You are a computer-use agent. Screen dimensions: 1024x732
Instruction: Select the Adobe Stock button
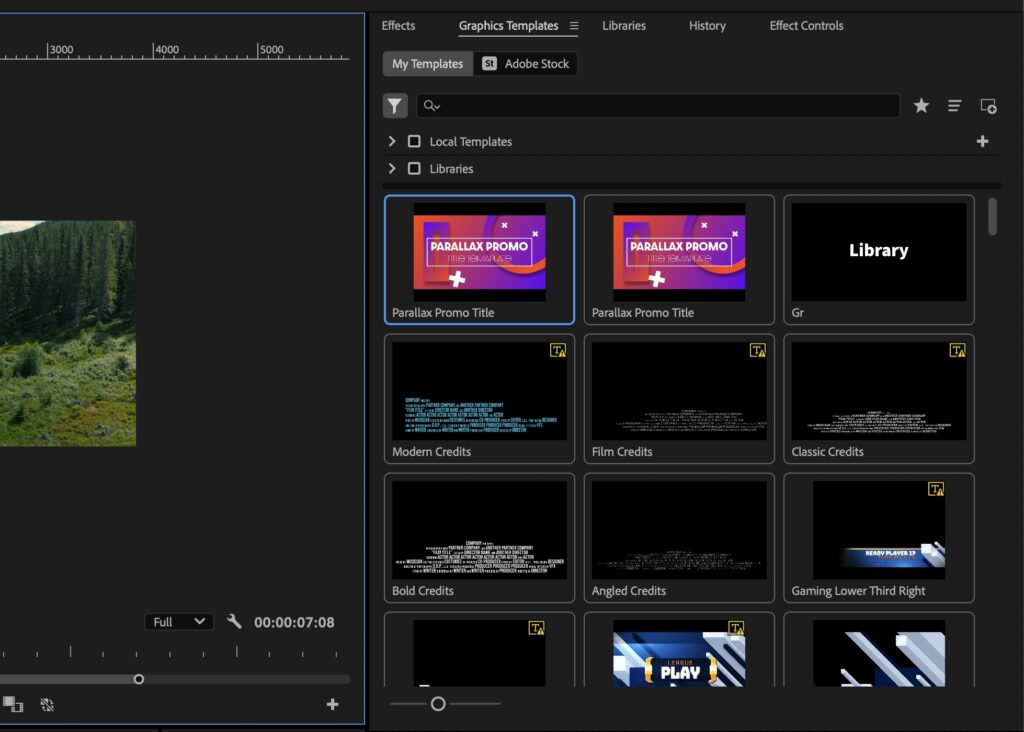pos(526,64)
